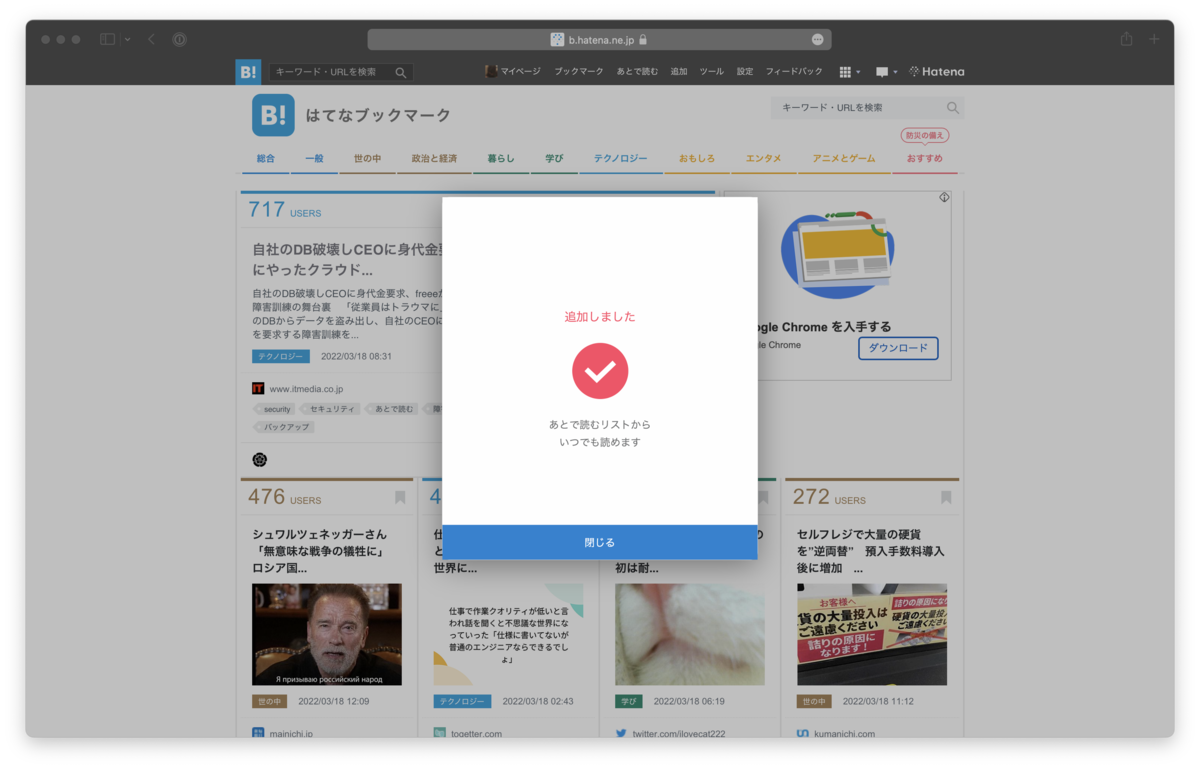This screenshot has height=769, width=1200.
Task: Click the 学び tag on the cat card
Action: 629,702
